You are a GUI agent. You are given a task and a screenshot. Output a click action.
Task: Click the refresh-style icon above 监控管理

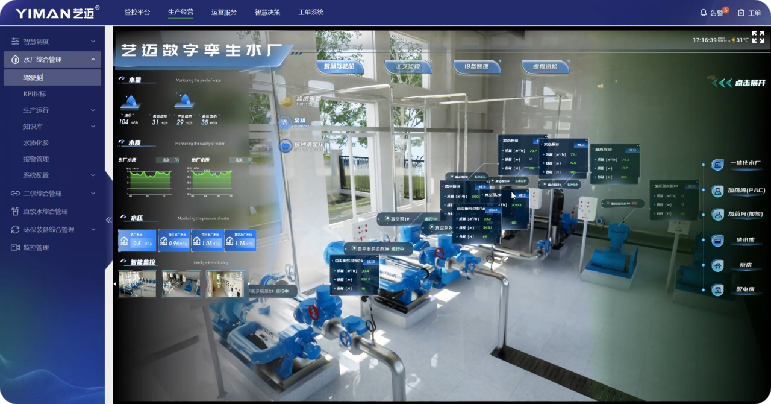[x=15, y=230]
